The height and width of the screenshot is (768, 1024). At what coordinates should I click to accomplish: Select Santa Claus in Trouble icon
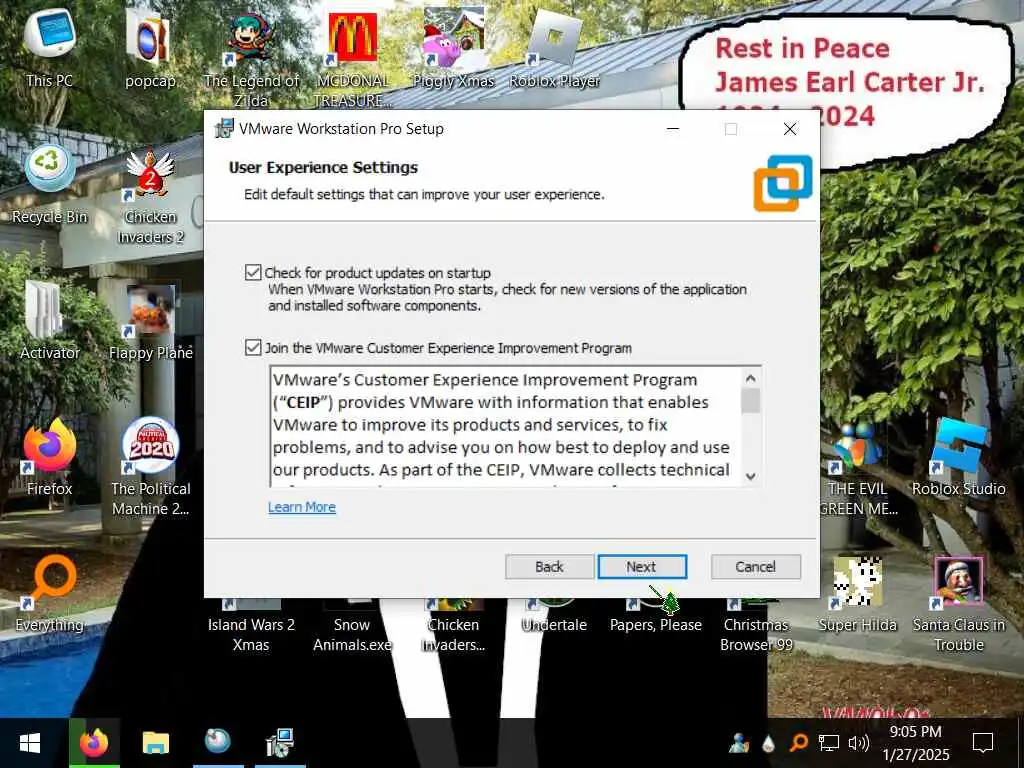958,604
